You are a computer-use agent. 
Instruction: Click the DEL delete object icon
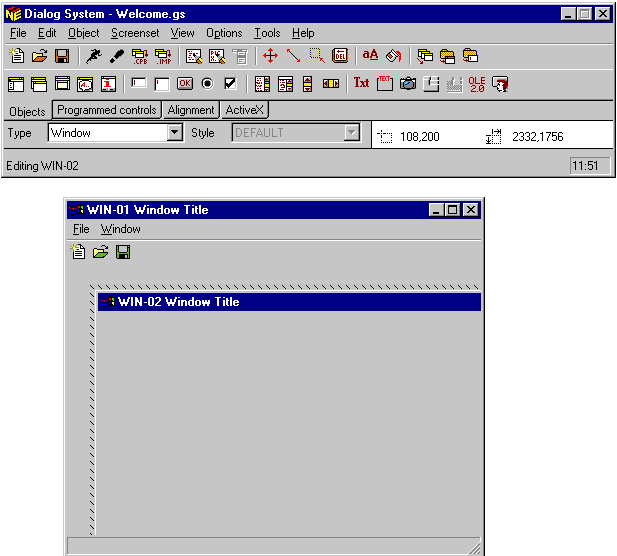[340, 55]
